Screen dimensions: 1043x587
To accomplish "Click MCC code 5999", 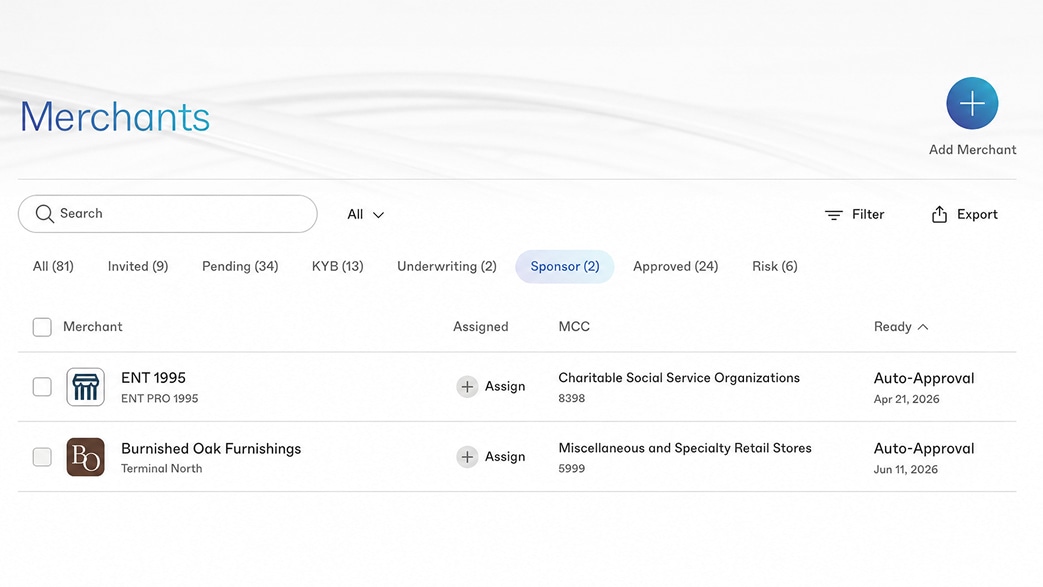I will pyautogui.click(x=571, y=469).
